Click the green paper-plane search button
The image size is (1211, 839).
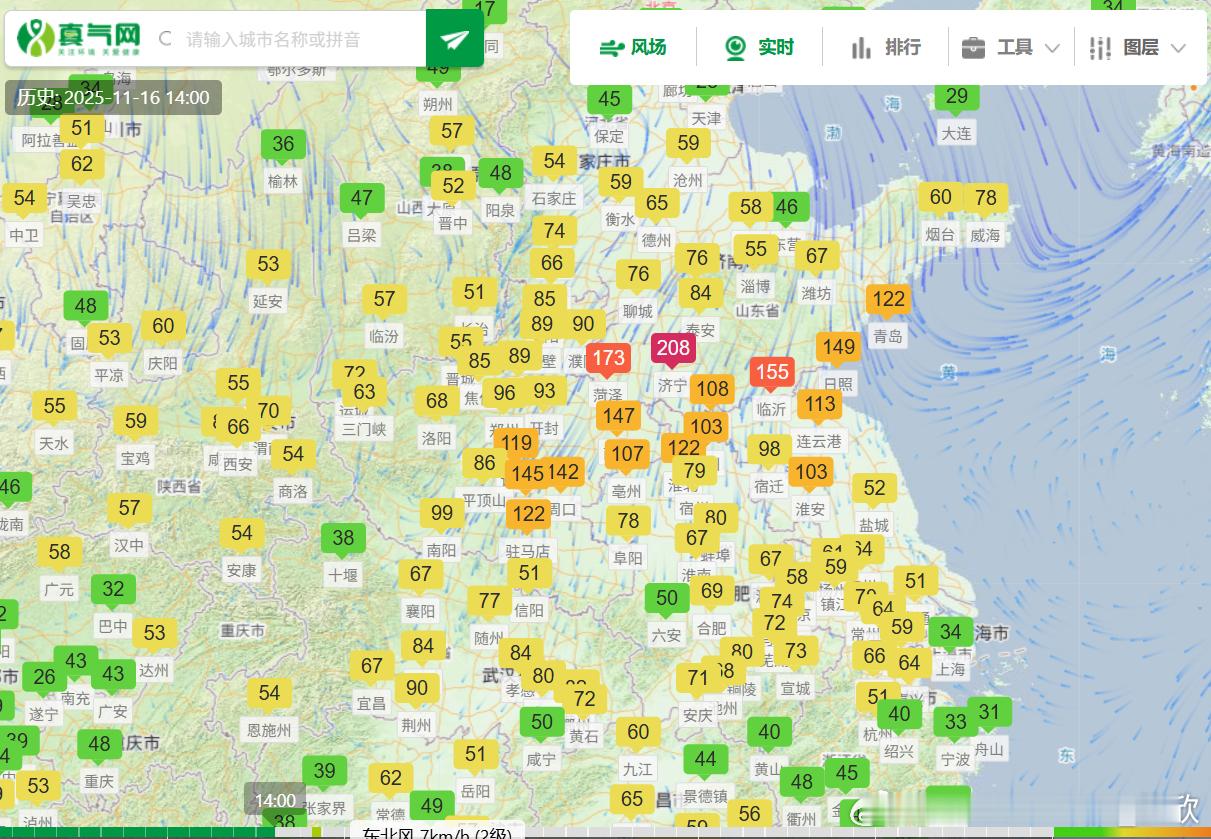pos(455,39)
